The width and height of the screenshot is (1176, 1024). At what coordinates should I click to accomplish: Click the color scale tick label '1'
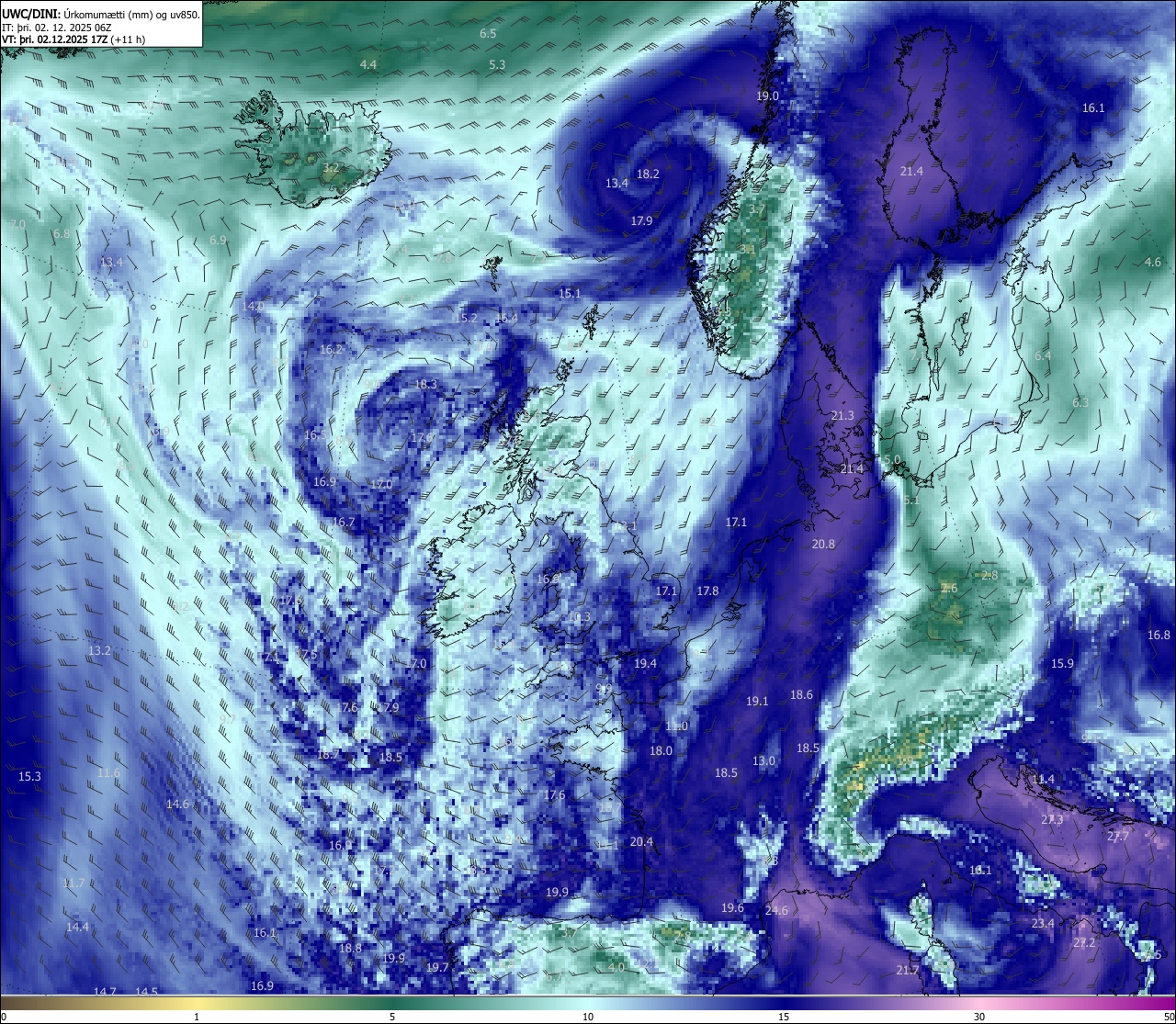197,1017
